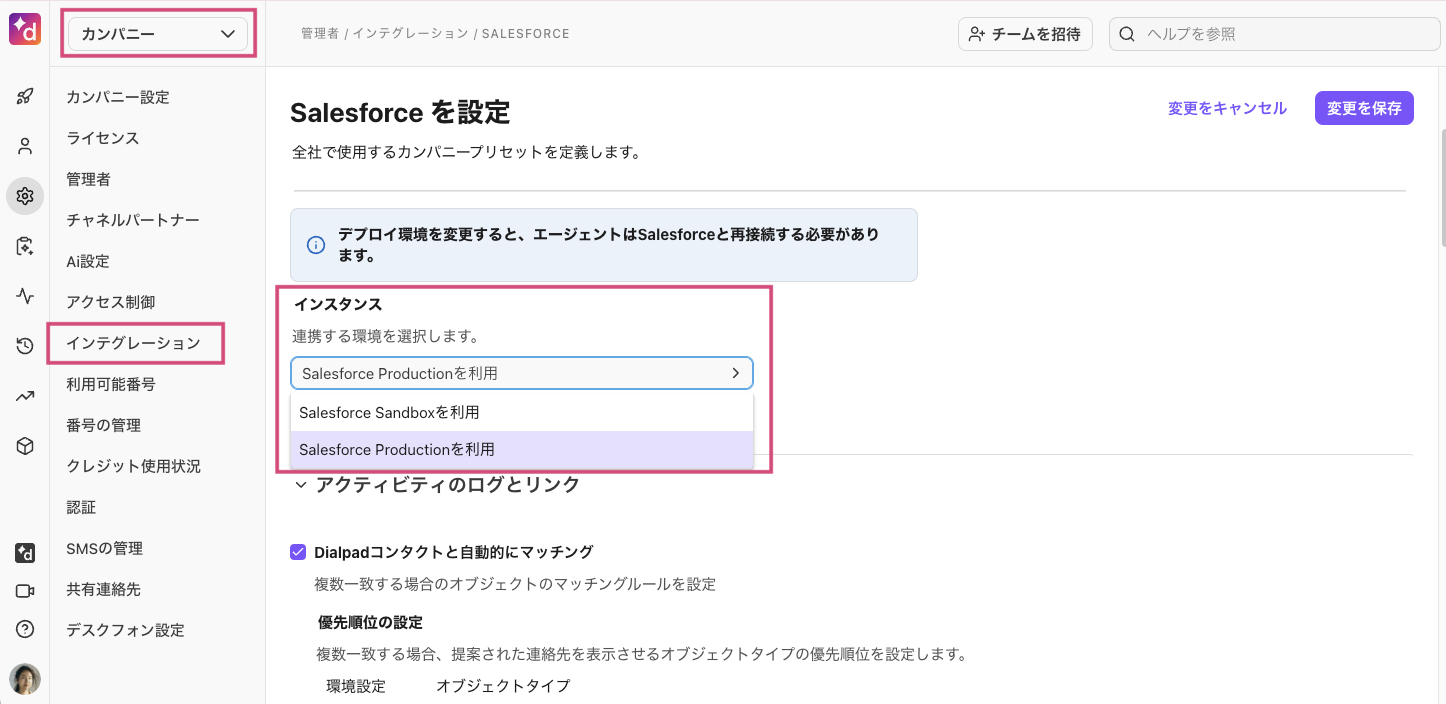The width and height of the screenshot is (1446, 704).
Task: Open 管理者 in left menu
Action: pos(88,179)
